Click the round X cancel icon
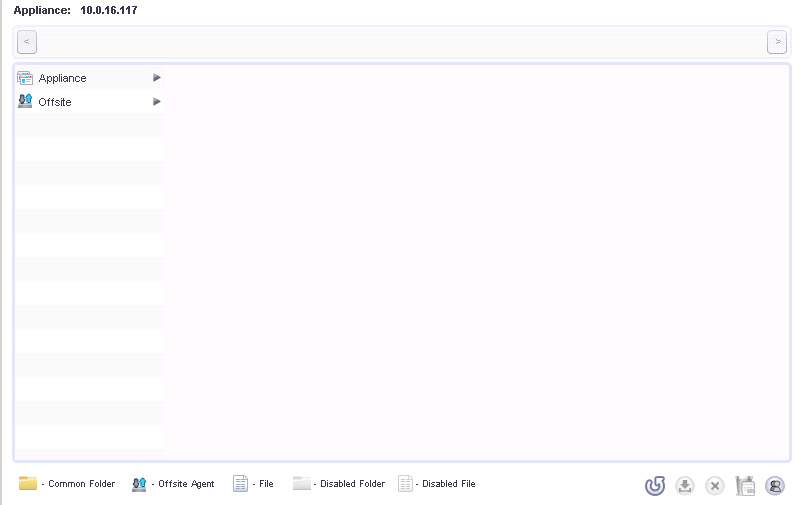 715,486
